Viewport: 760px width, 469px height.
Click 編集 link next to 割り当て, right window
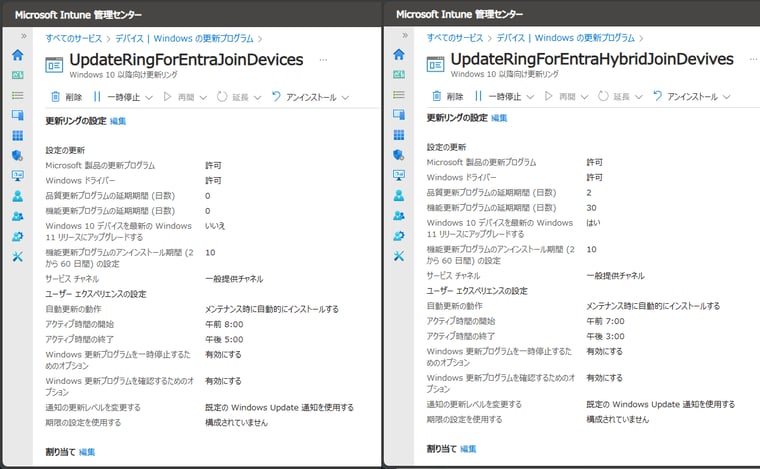click(x=468, y=449)
